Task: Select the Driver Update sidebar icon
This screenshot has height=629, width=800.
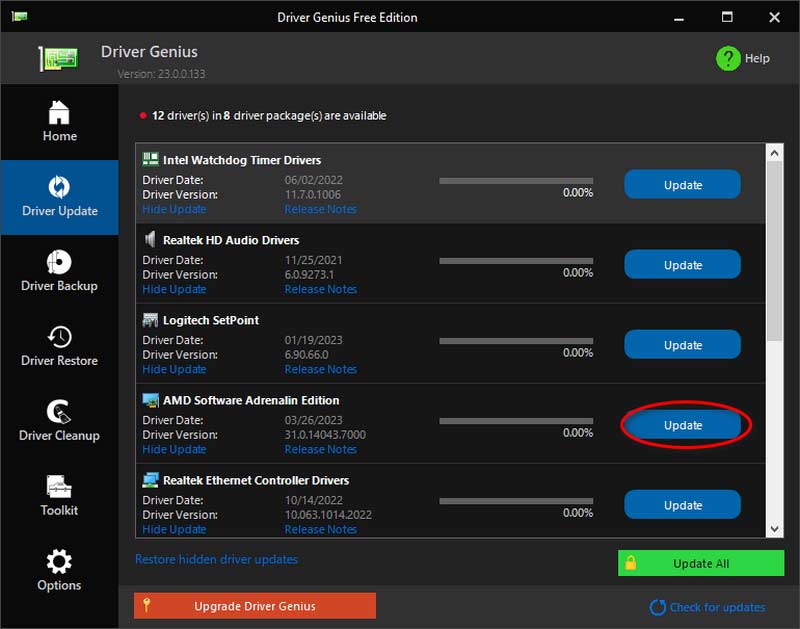Action: point(59,187)
